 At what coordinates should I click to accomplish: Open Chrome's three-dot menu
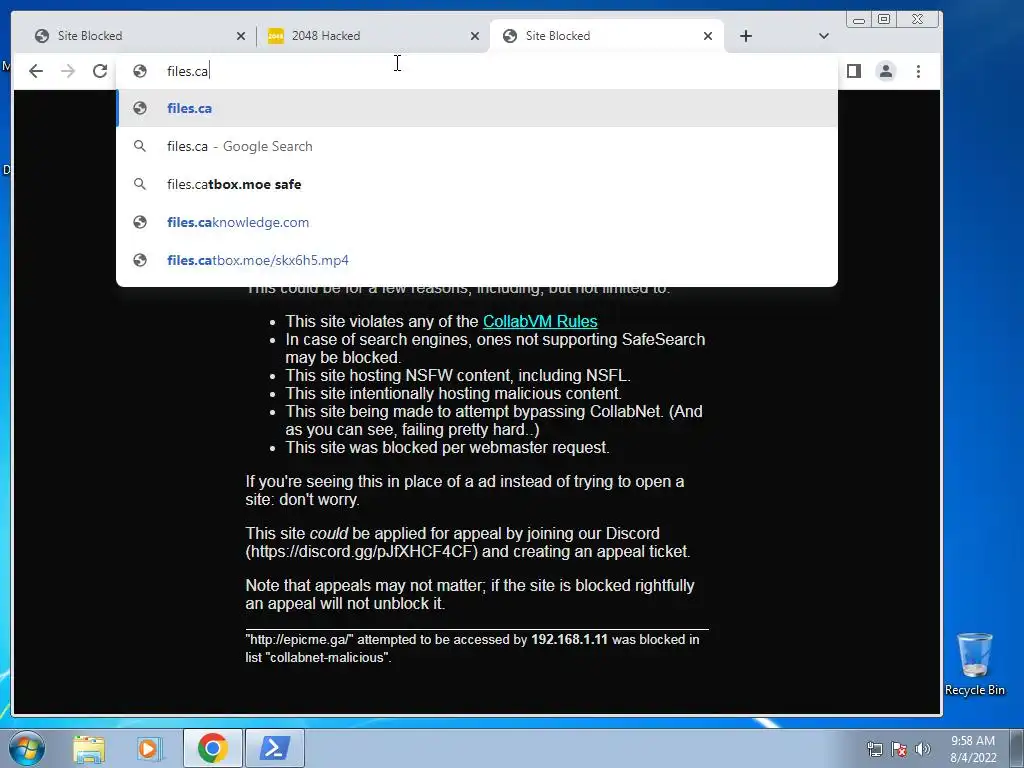(x=918, y=71)
